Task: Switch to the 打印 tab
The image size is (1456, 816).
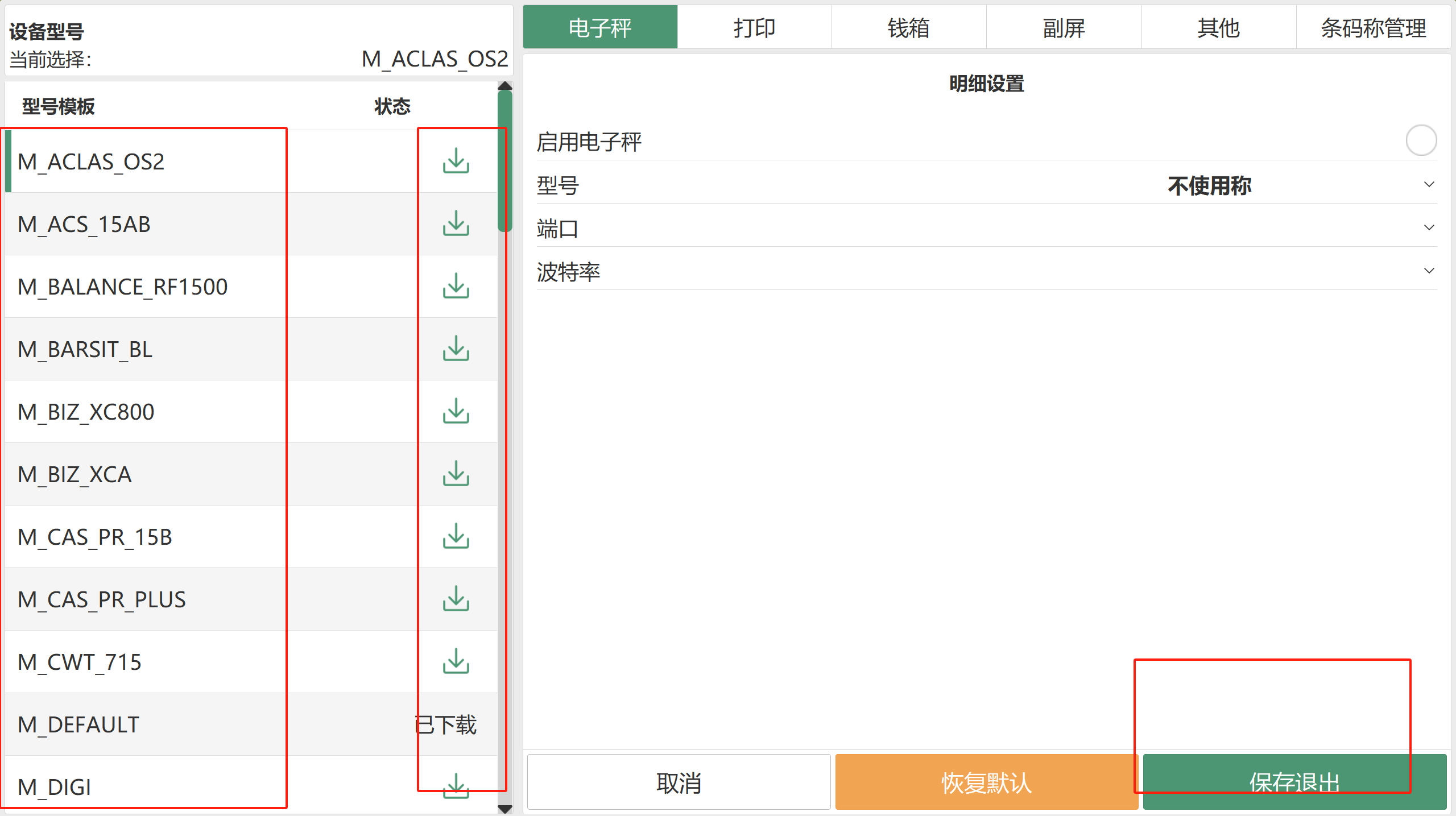Action: [x=755, y=27]
